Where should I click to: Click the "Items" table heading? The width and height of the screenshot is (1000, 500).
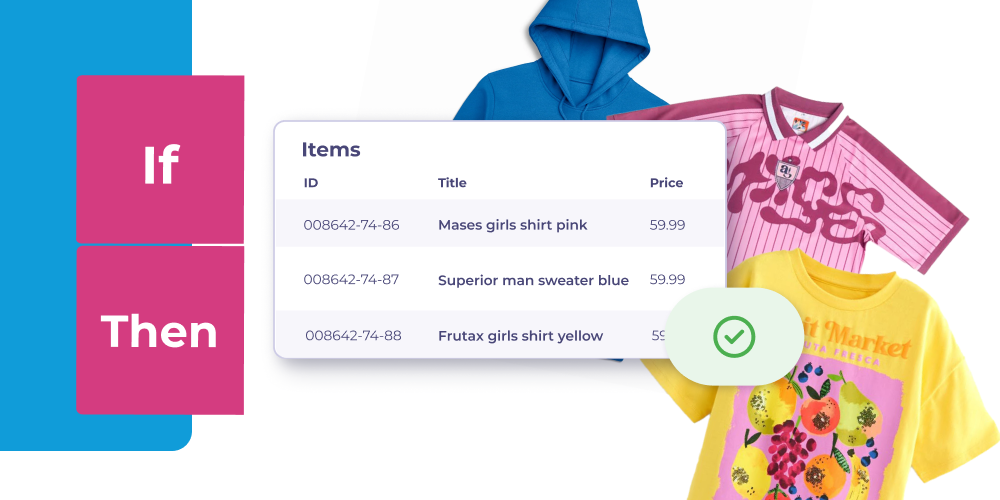pyautogui.click(x=331, y=150)
